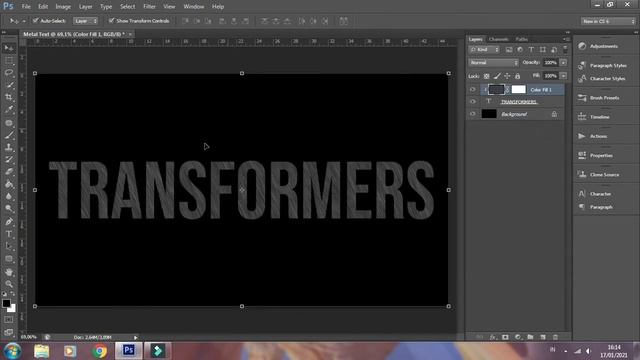This screenshot has height=360, width=640.
Task: Select the Move tool in the toolbox
Action: pyautogui.click(x=9, y=48)
